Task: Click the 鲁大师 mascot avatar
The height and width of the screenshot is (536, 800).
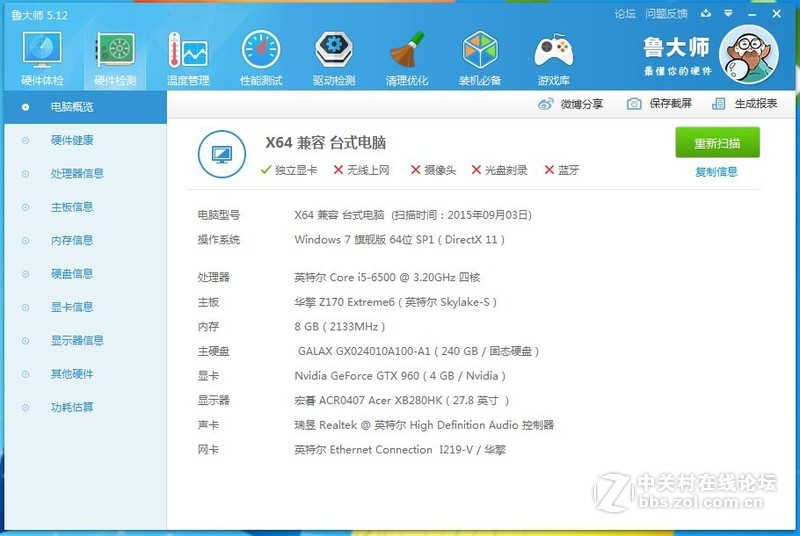Action: pos(748,54)
